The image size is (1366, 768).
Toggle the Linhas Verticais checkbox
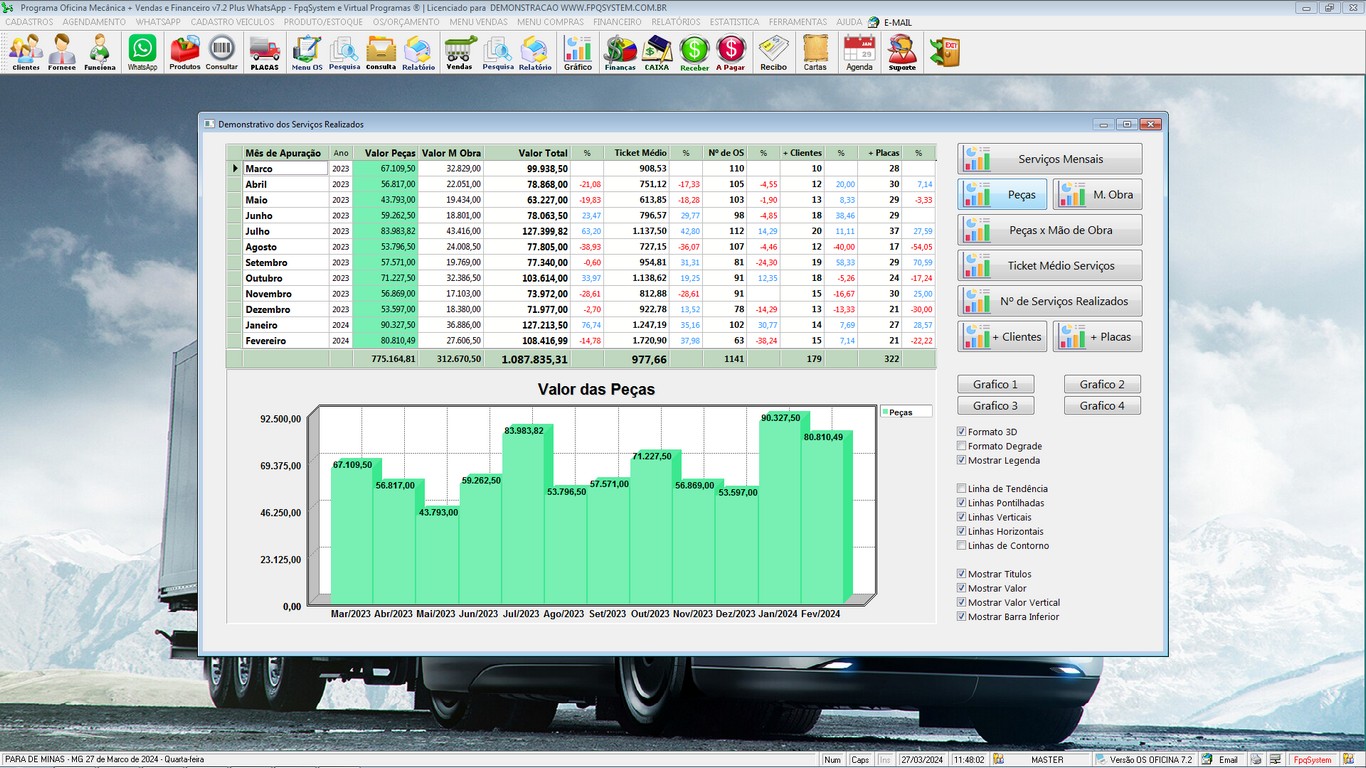click(x=962, y=517)
